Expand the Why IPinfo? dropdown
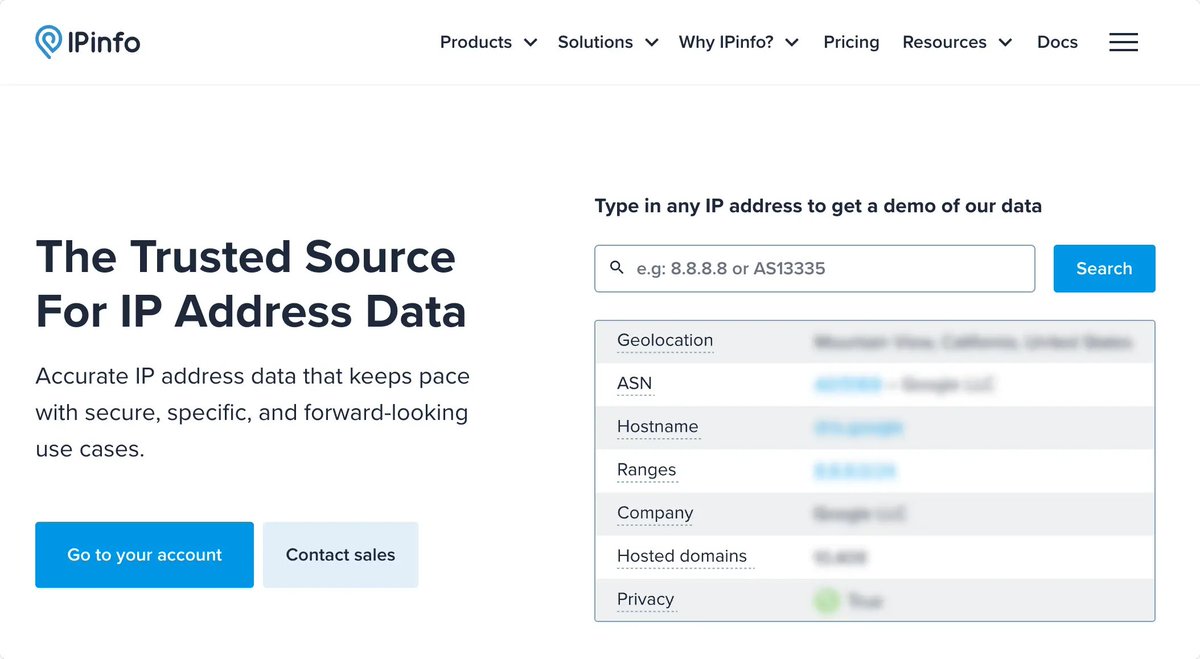The width and height of the screenshot is (1200, 659). pos(739,42)
